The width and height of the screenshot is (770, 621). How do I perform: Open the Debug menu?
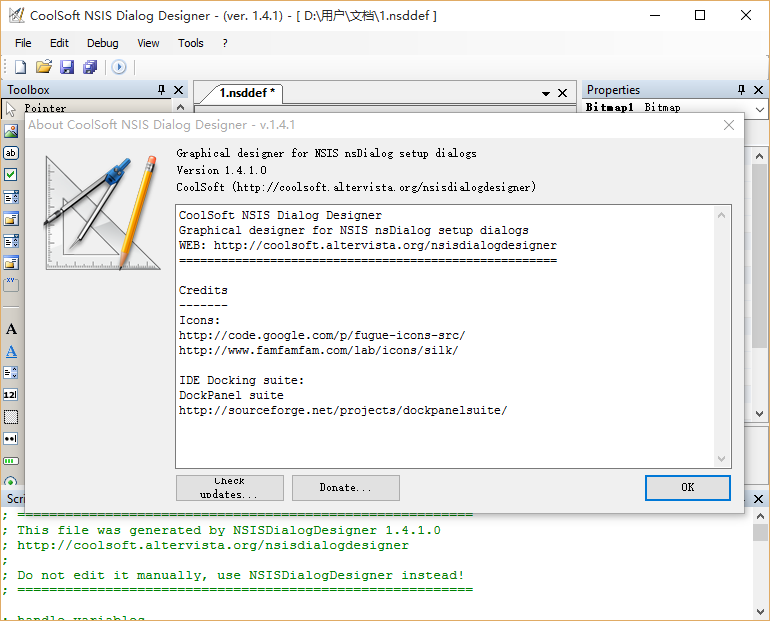point(102,43)
